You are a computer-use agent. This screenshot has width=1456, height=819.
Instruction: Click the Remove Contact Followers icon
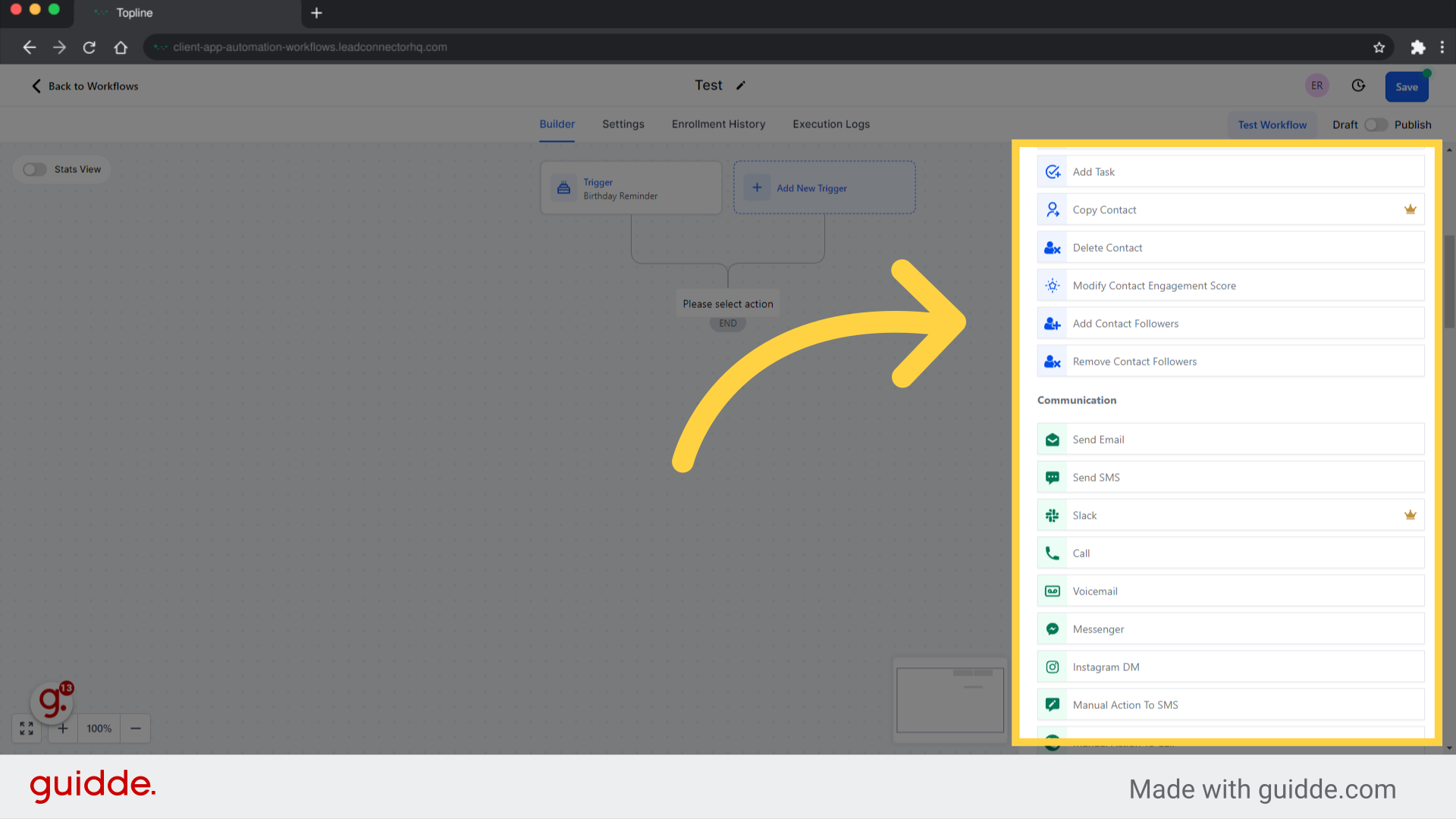coord(1053,362)
